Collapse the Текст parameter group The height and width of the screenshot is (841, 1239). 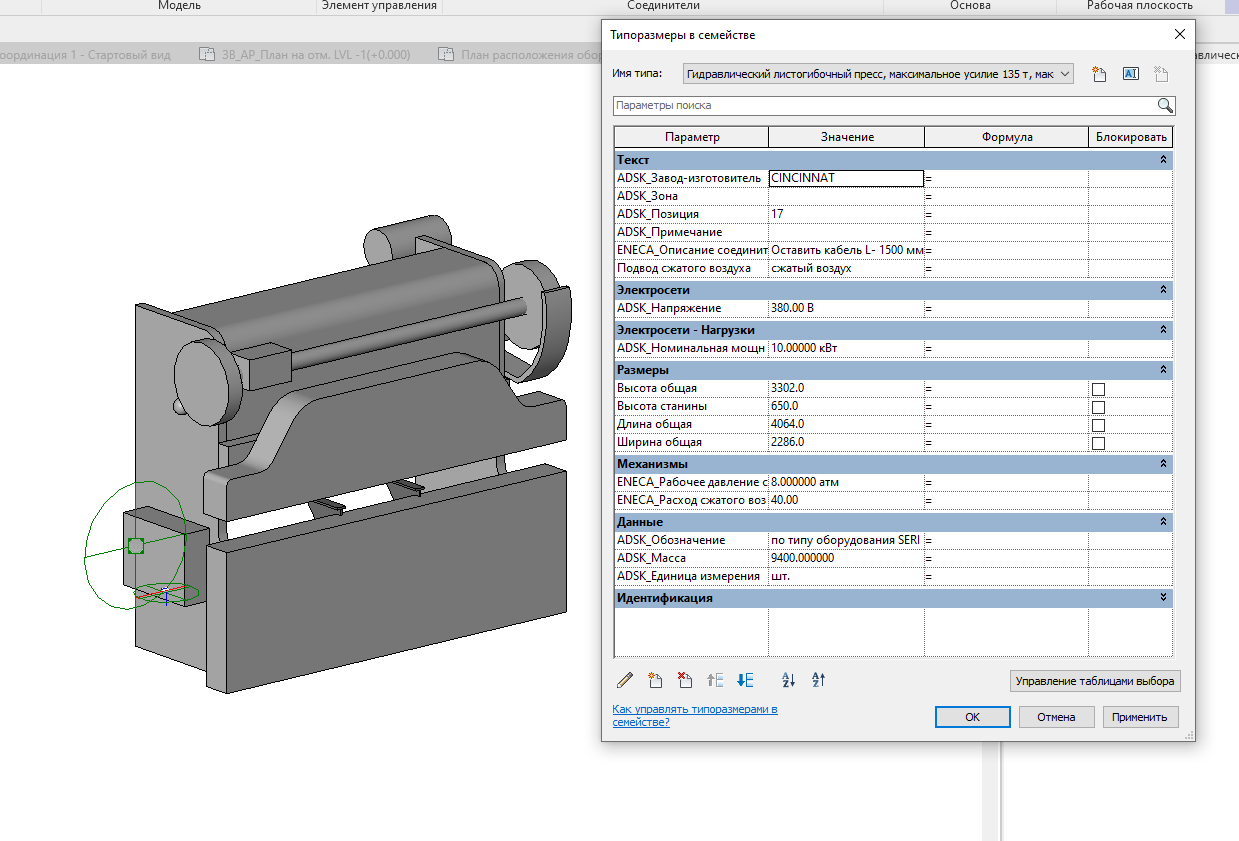pos(1163,160)
